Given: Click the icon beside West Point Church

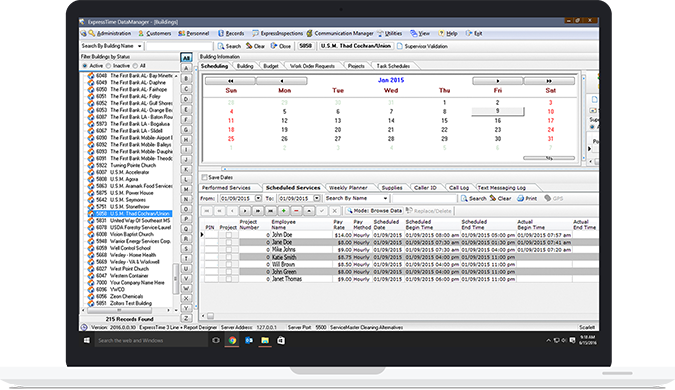Looking at the screenshot, I should pos(91,268).
